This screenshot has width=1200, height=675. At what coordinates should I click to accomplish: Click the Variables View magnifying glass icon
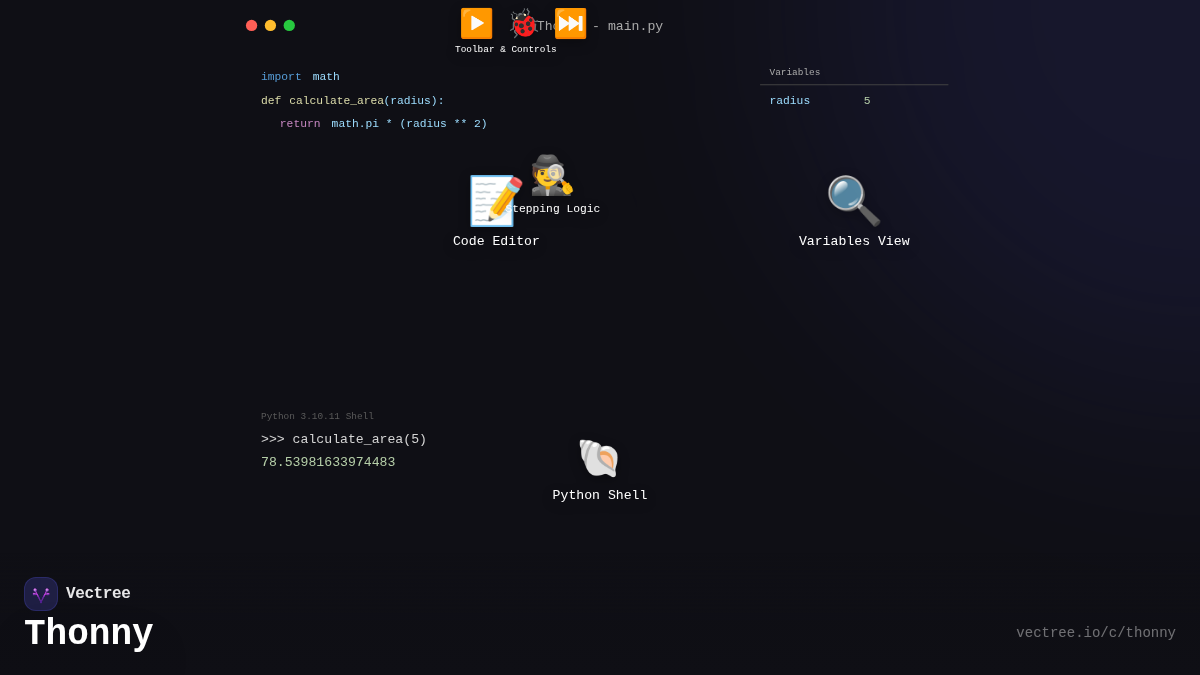point(853,201)
